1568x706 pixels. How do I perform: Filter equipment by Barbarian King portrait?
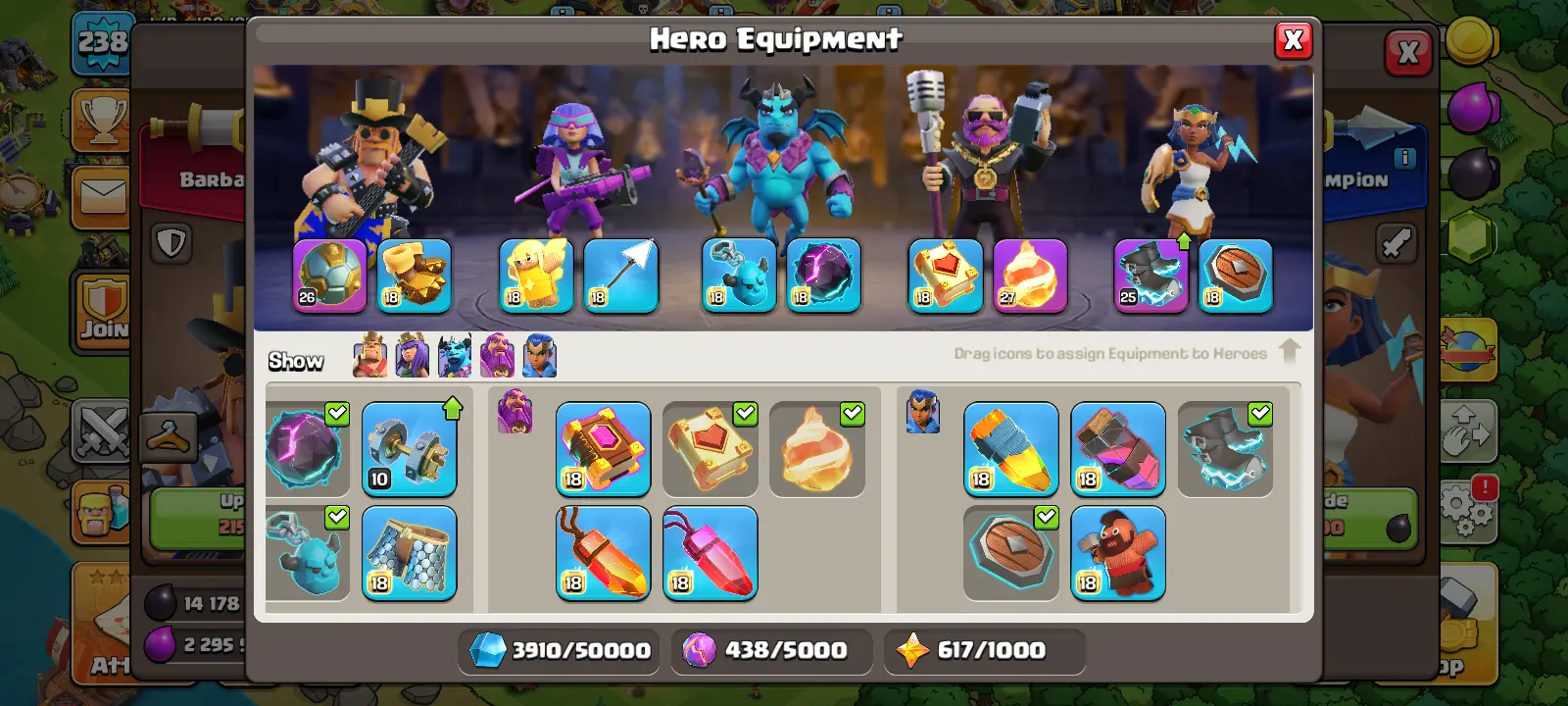click(x=370, y=355)
